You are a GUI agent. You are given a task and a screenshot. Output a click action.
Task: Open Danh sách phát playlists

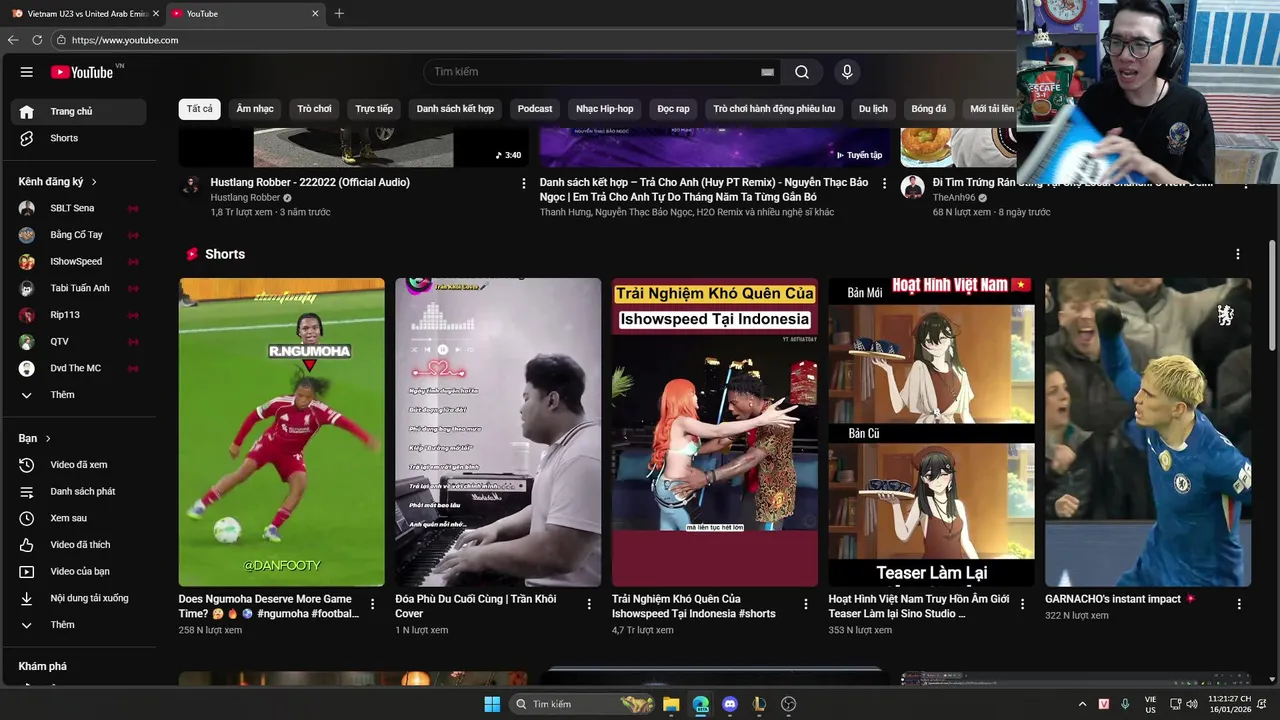click(78, 492)
